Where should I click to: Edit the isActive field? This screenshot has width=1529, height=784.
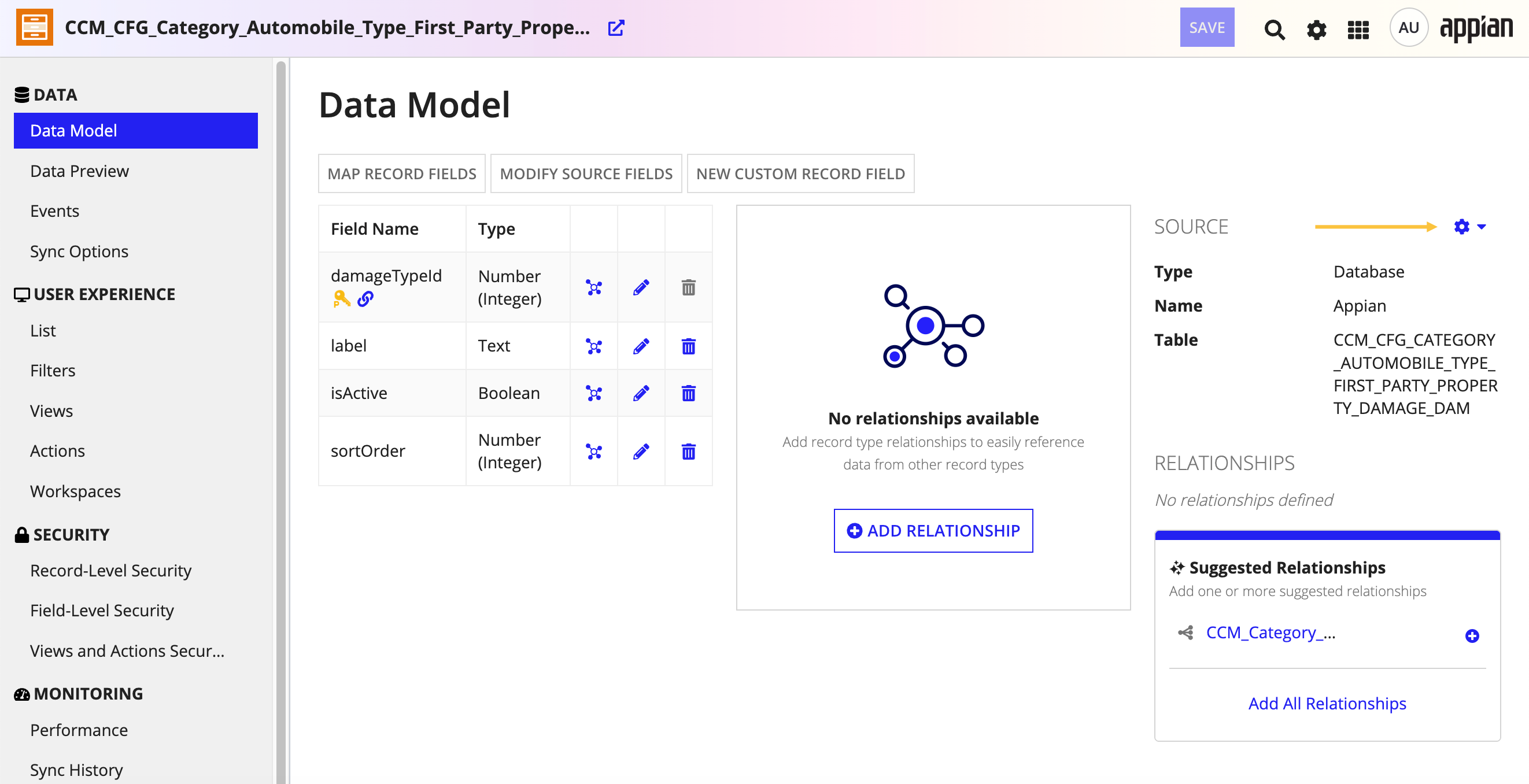point(641,393)
